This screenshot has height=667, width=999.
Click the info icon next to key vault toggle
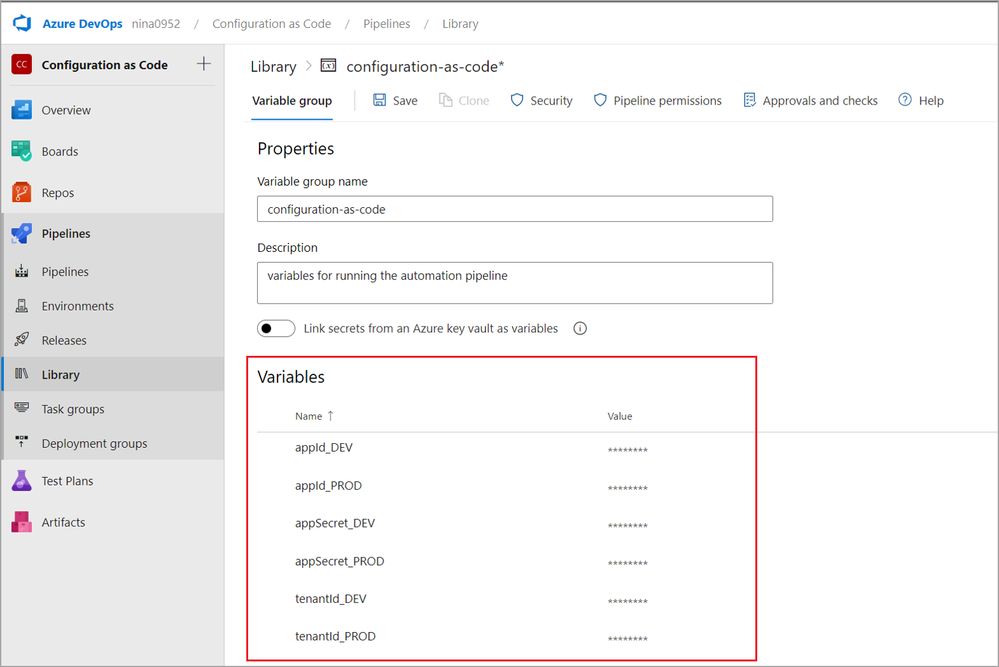(x=580, y=328)
